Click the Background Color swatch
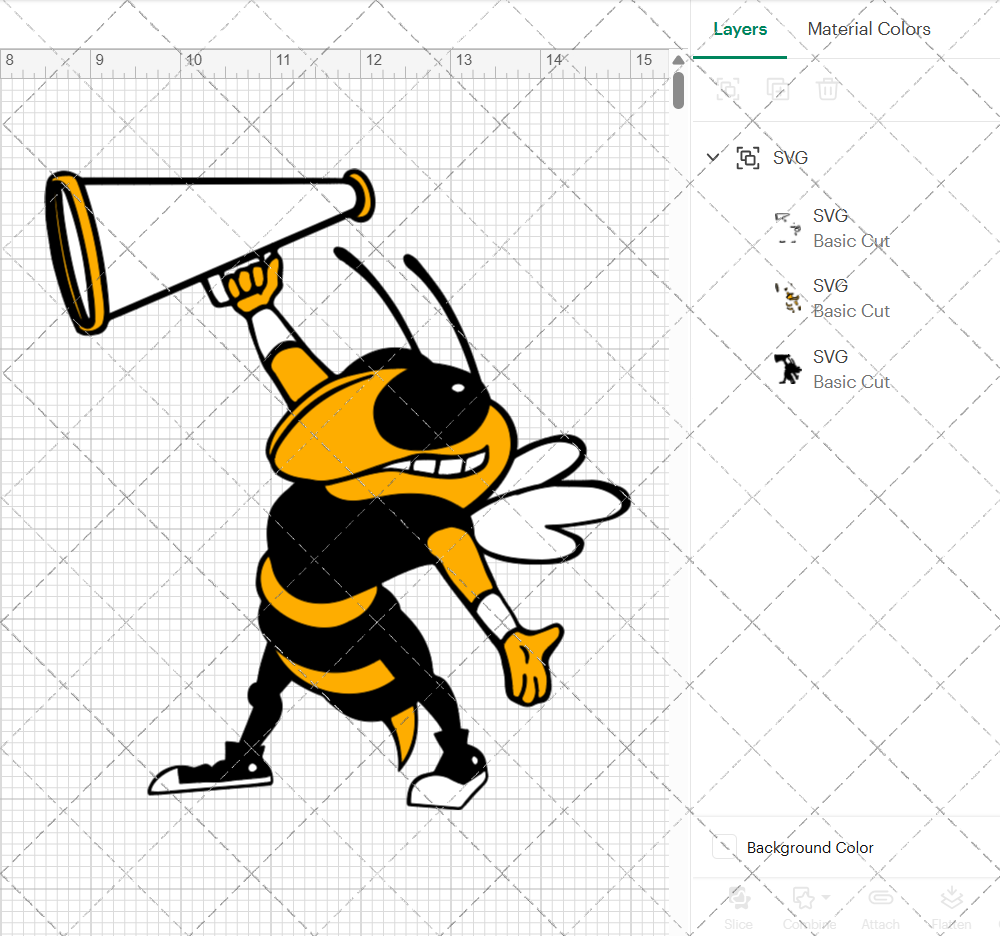 pyautogui.click(x=724, y=847)
